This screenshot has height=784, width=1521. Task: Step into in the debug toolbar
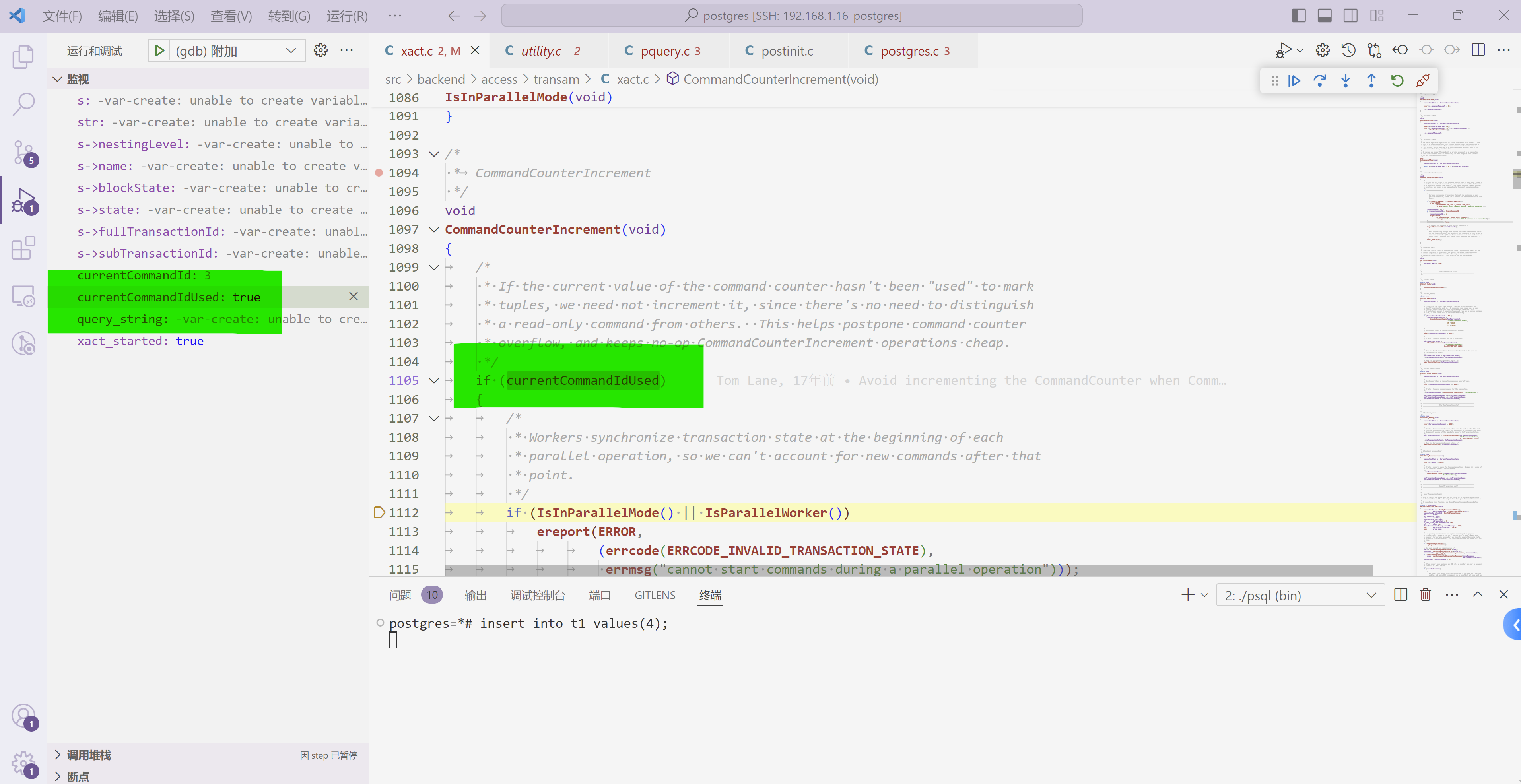[x=1346, y=81]
